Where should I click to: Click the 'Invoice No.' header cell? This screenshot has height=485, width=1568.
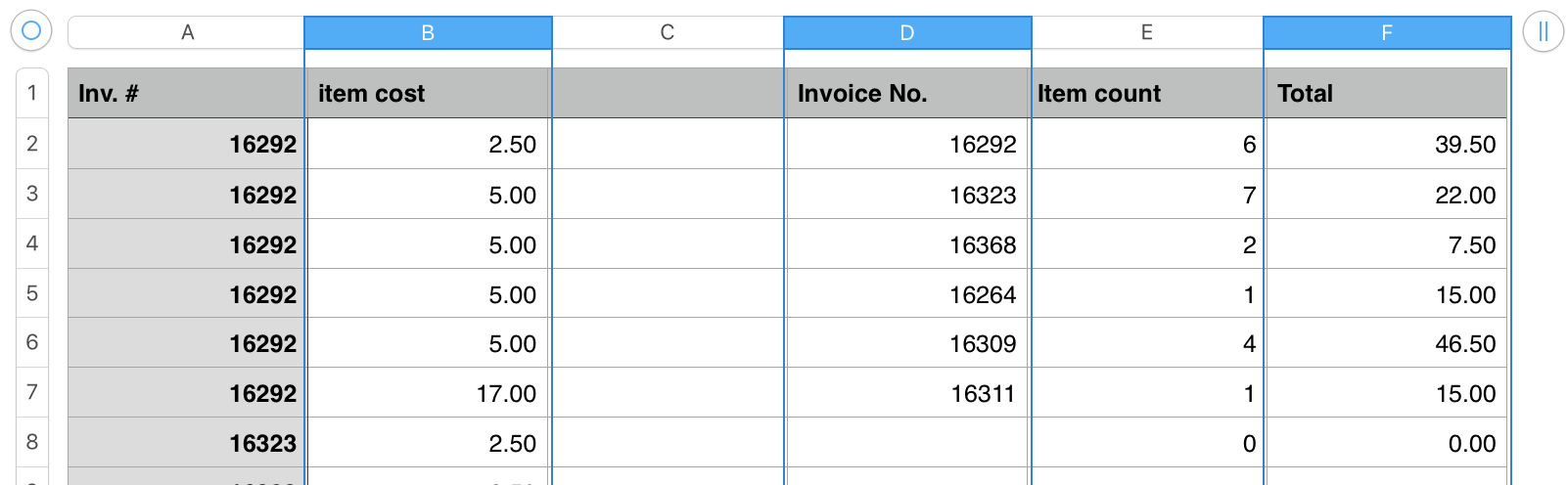[x=907, y=93]
